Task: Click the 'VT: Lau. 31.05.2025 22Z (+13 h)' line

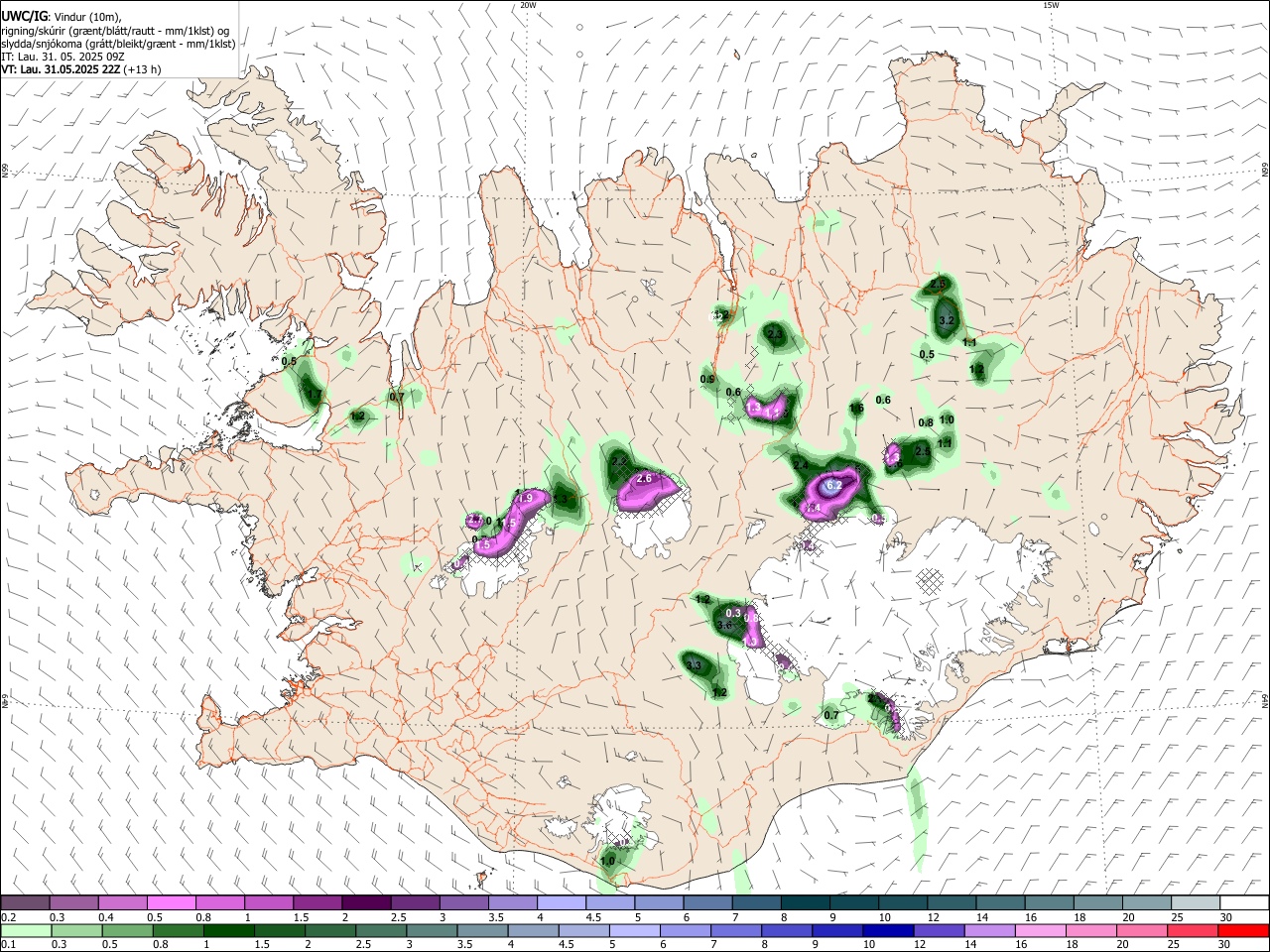Action: pos(81,70)
